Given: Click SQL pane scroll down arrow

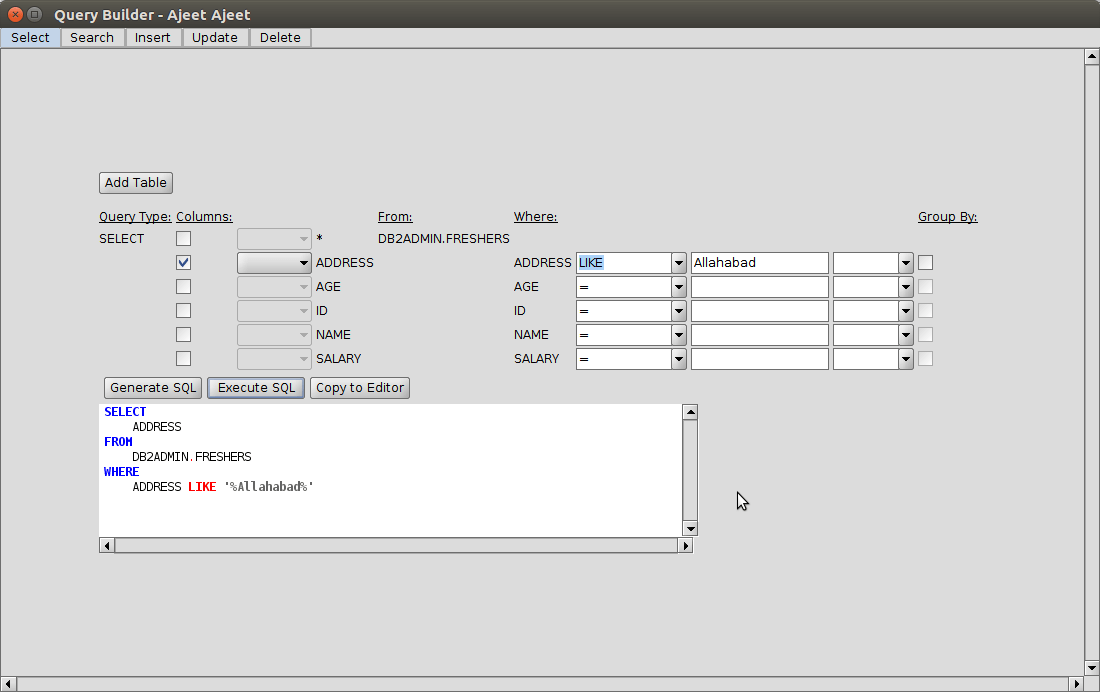Looking at the screenshot, I should click(x=690, y=528).
